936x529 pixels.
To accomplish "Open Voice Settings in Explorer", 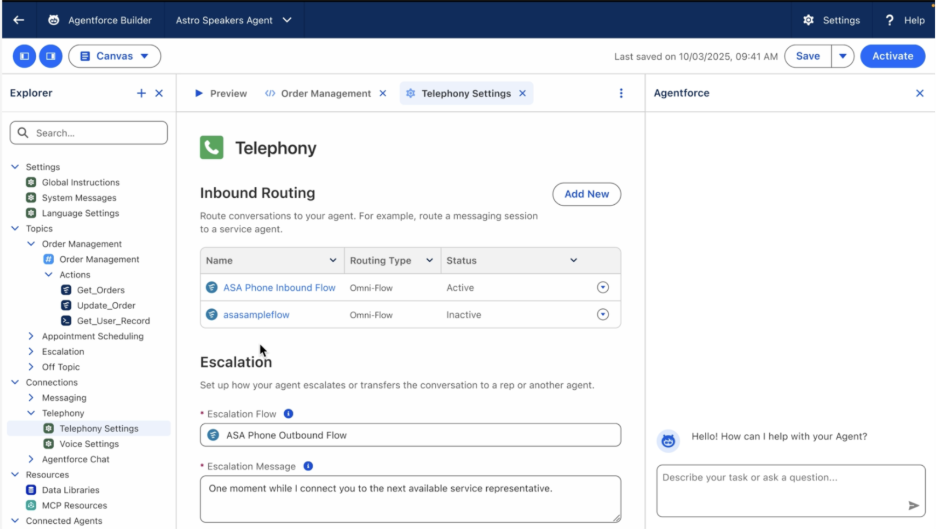I will [88, 444].
